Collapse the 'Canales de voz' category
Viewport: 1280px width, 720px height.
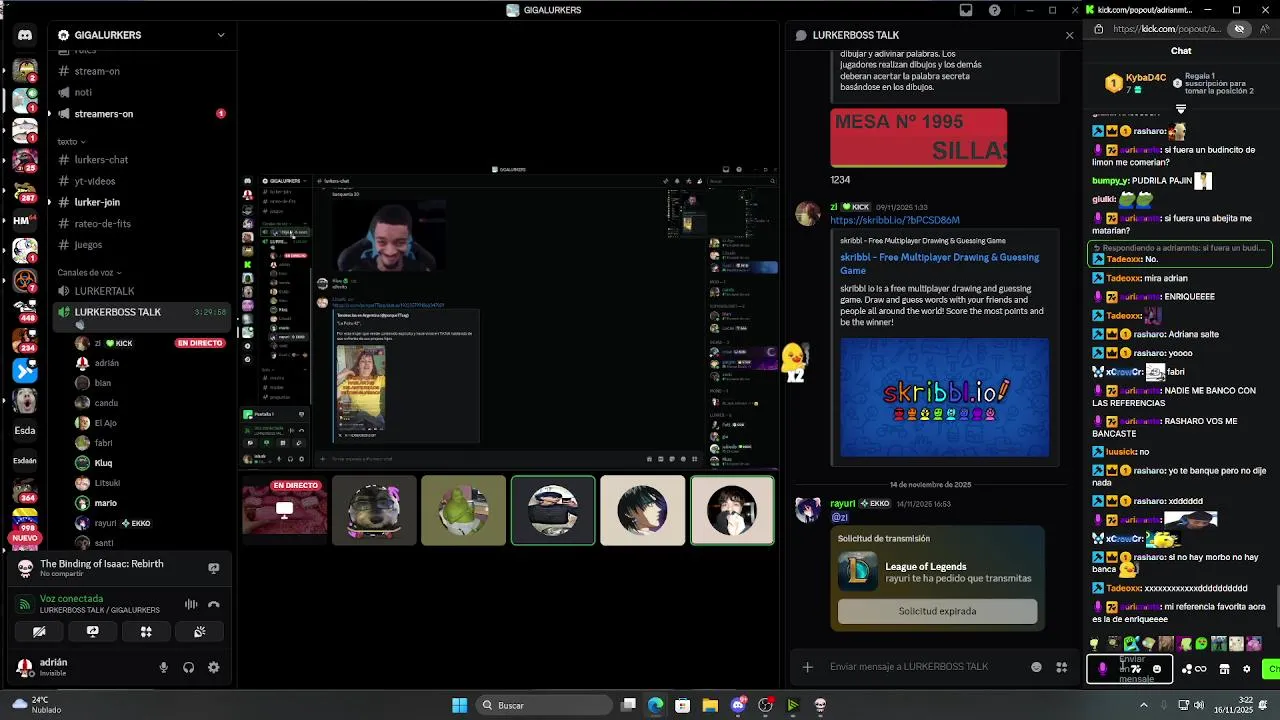(x=89, y=272)
